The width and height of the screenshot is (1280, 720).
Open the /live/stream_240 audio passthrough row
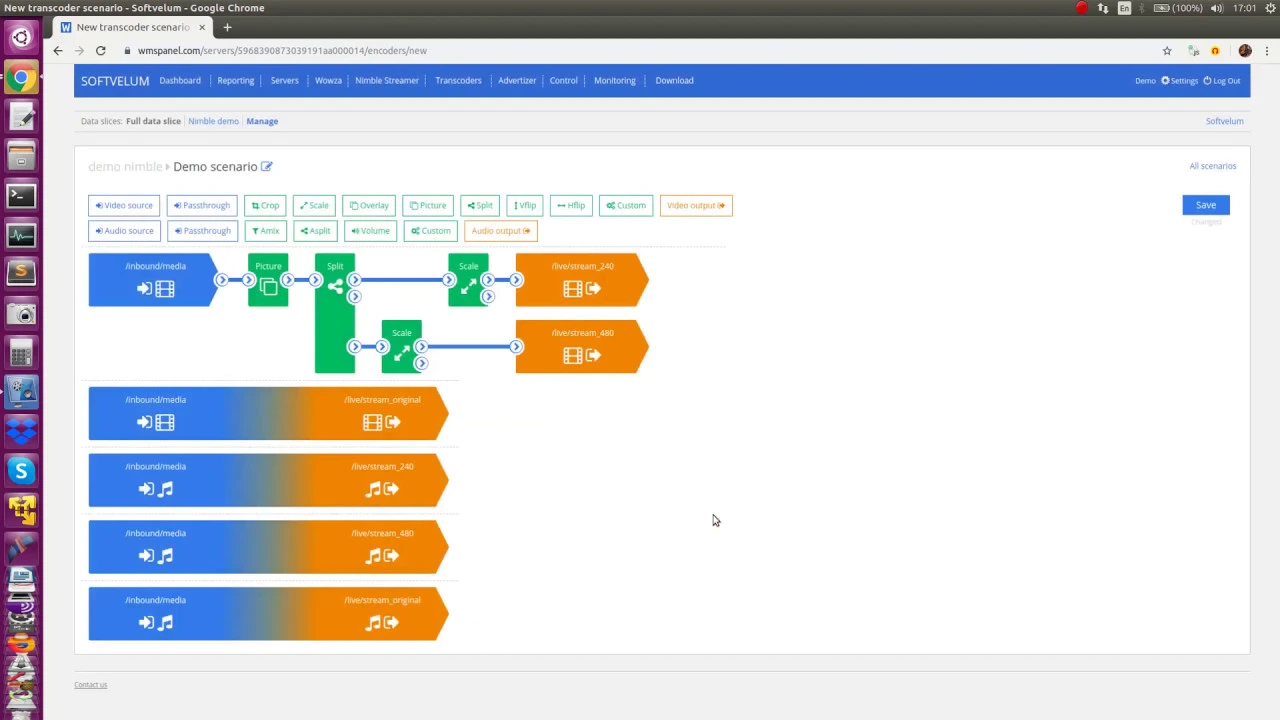tap(268, 480)
